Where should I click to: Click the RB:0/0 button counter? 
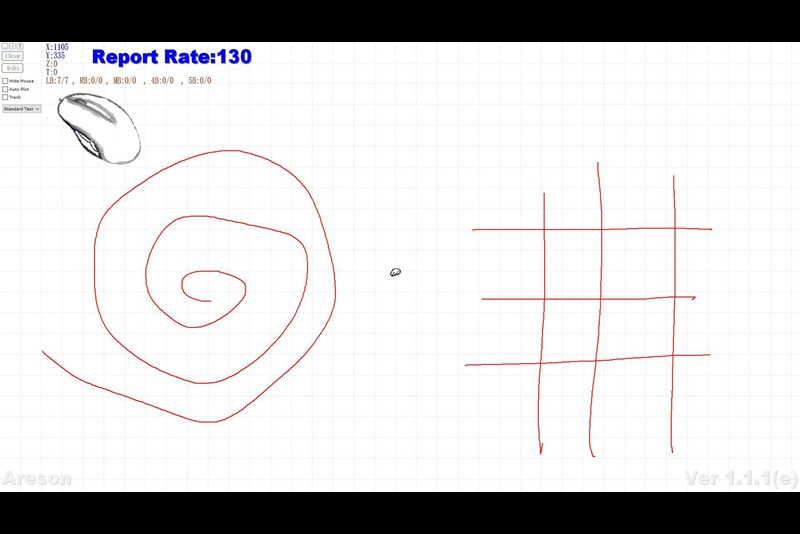pyautogui.click(x=91, y=81)
